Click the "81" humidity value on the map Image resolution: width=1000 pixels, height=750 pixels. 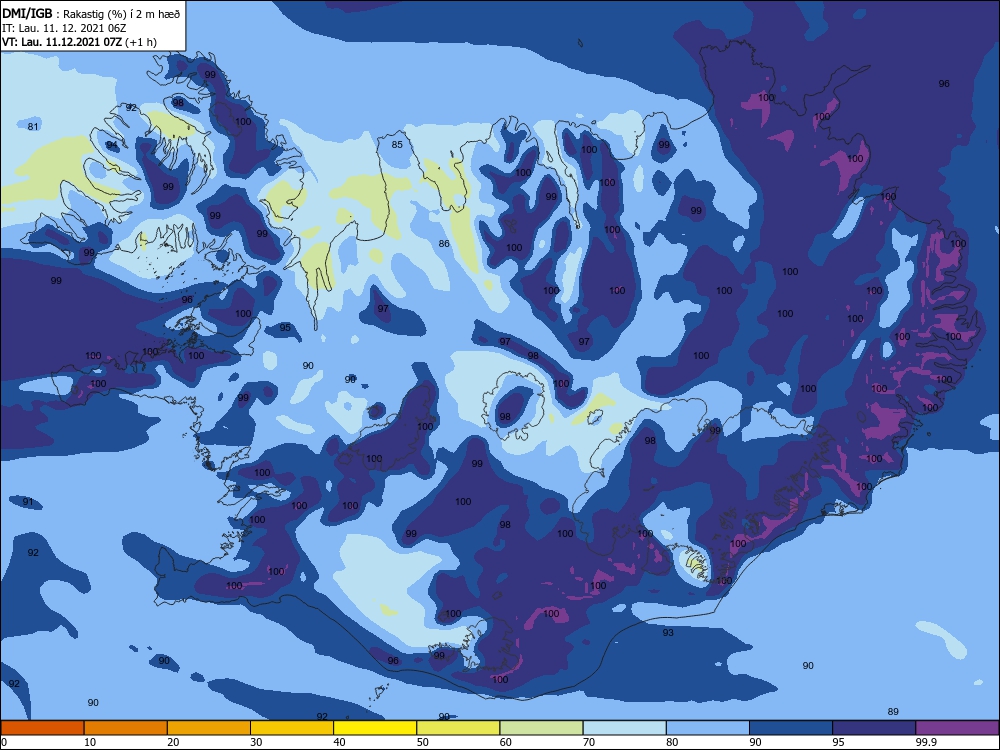pyautogui.click(x=33, y=126)
